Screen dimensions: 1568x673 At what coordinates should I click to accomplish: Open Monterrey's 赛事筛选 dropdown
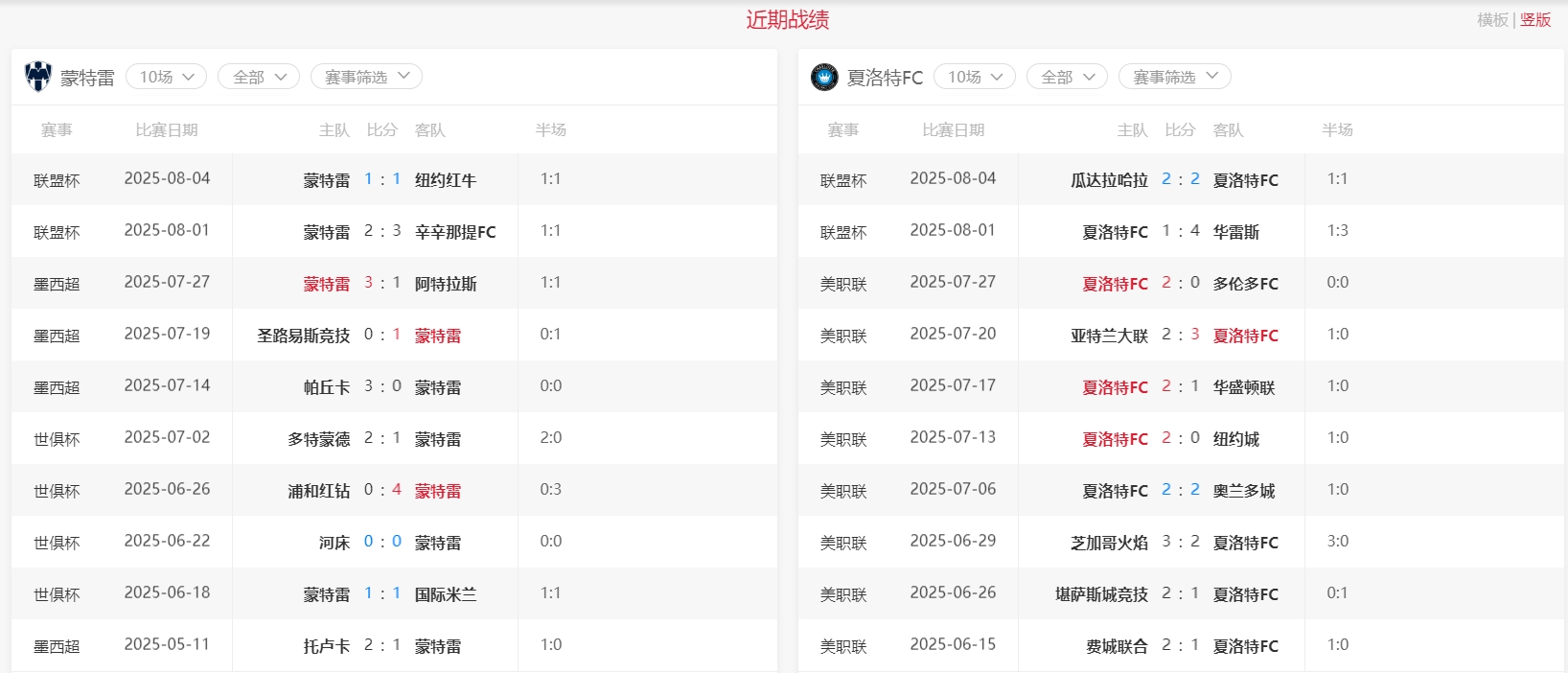366,77
